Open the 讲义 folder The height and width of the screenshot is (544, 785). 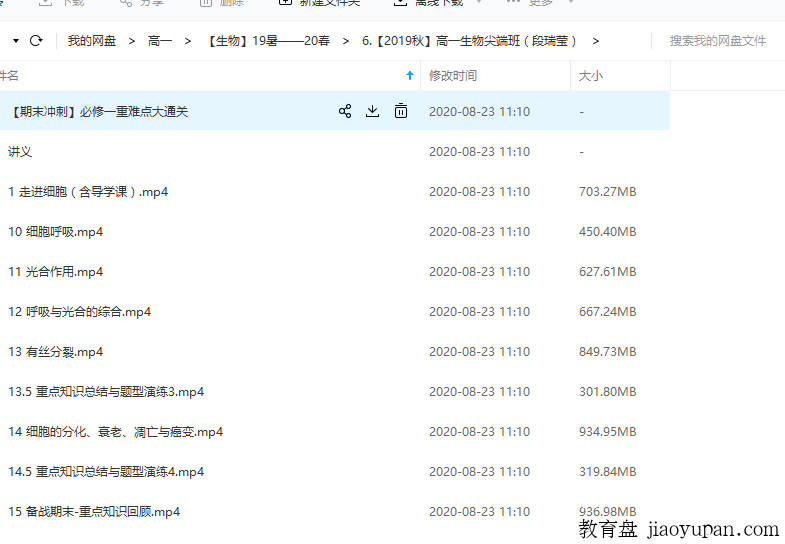[x=20, y=152]
